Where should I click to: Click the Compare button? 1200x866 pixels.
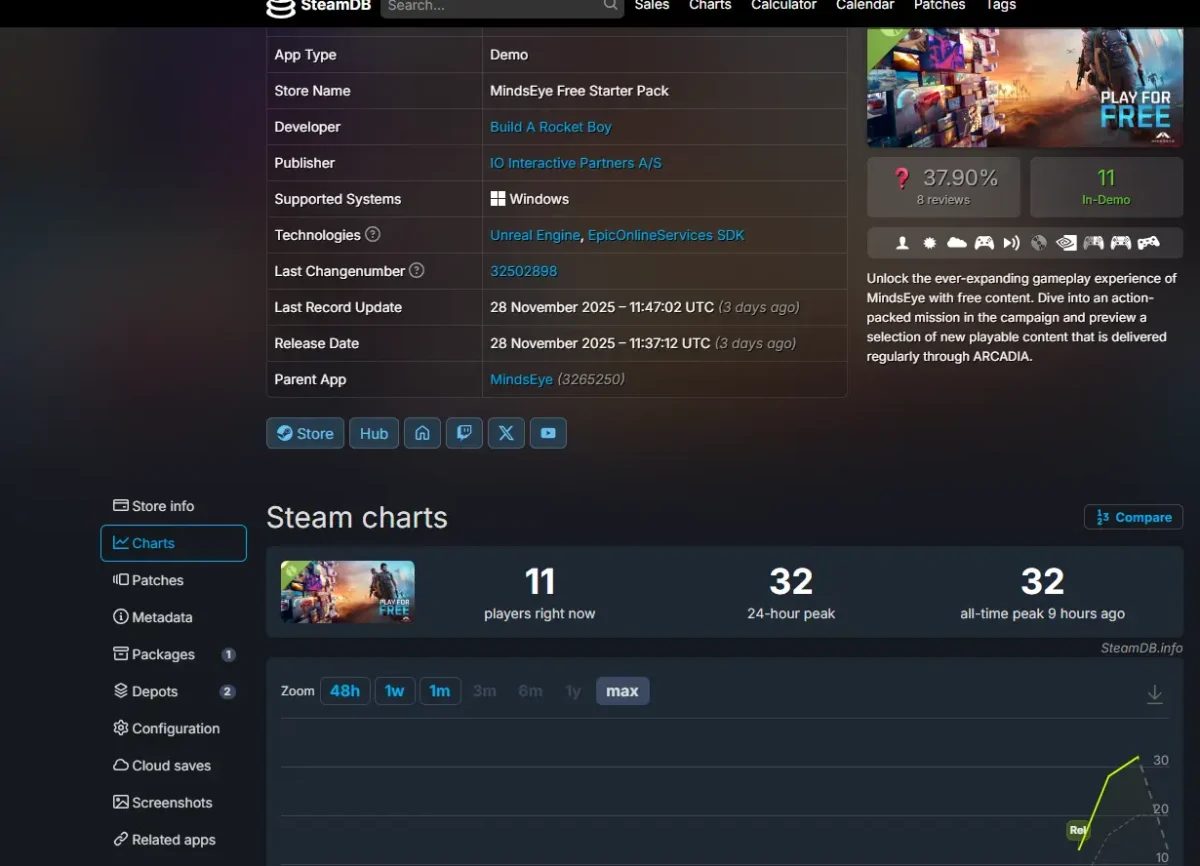pyautogui.click(x=1133, y=517)
